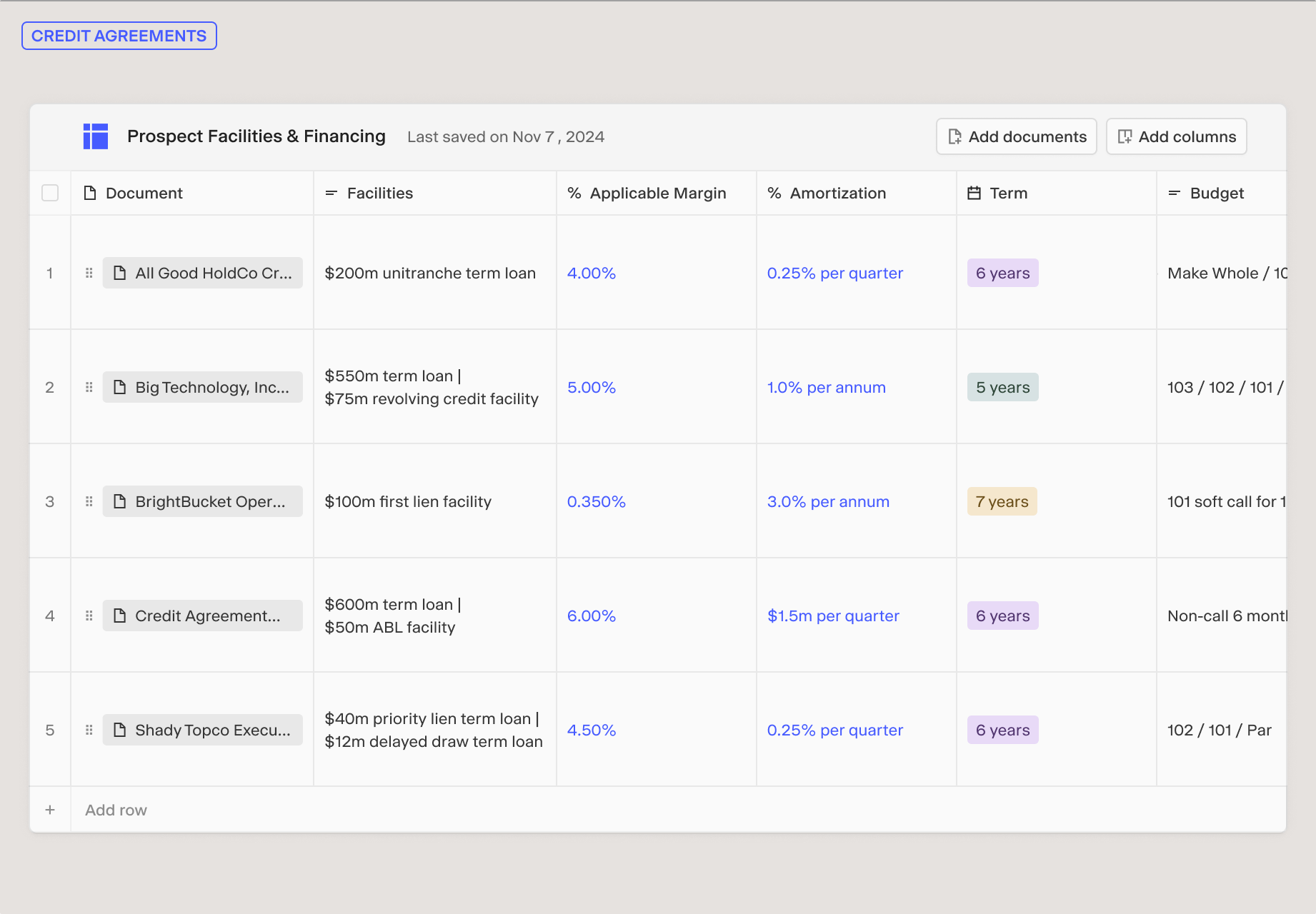The image size is (1316, 914).
Task: Click the blue table layout icon
Action: click(x=95, y=136)
